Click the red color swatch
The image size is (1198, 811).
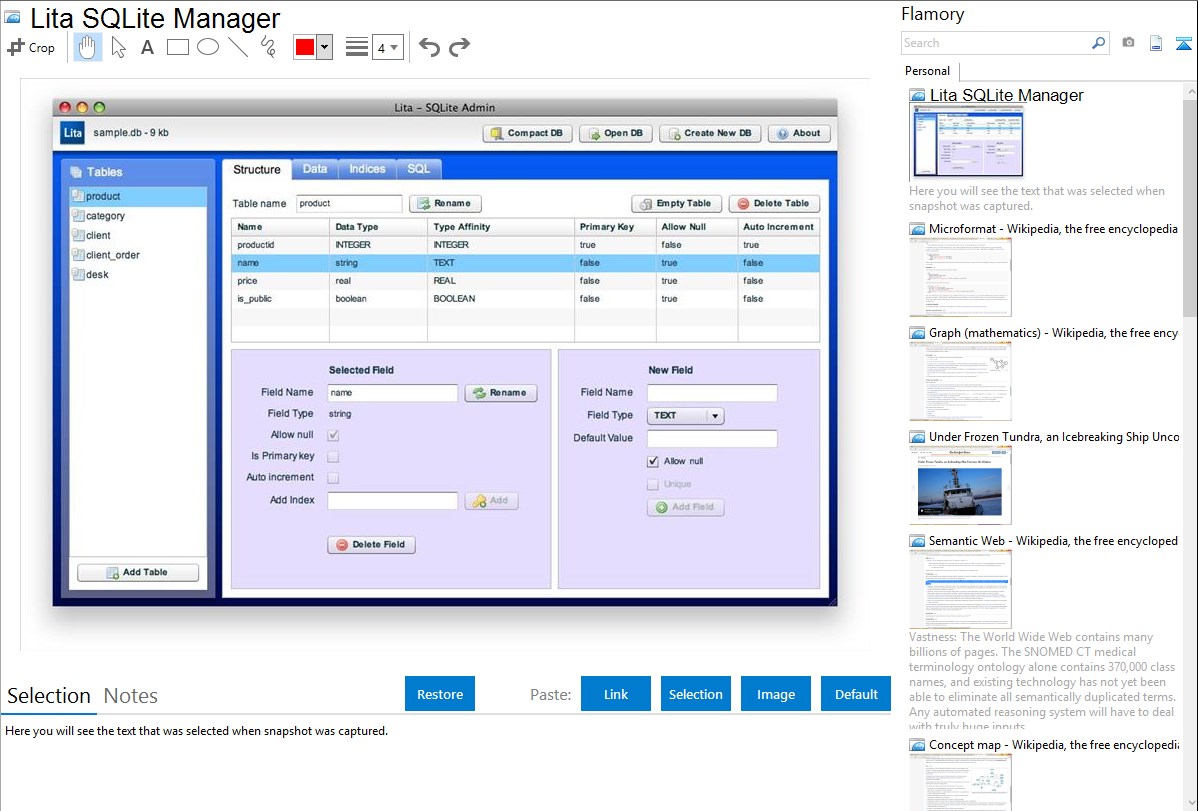click(x=304, y=47)
